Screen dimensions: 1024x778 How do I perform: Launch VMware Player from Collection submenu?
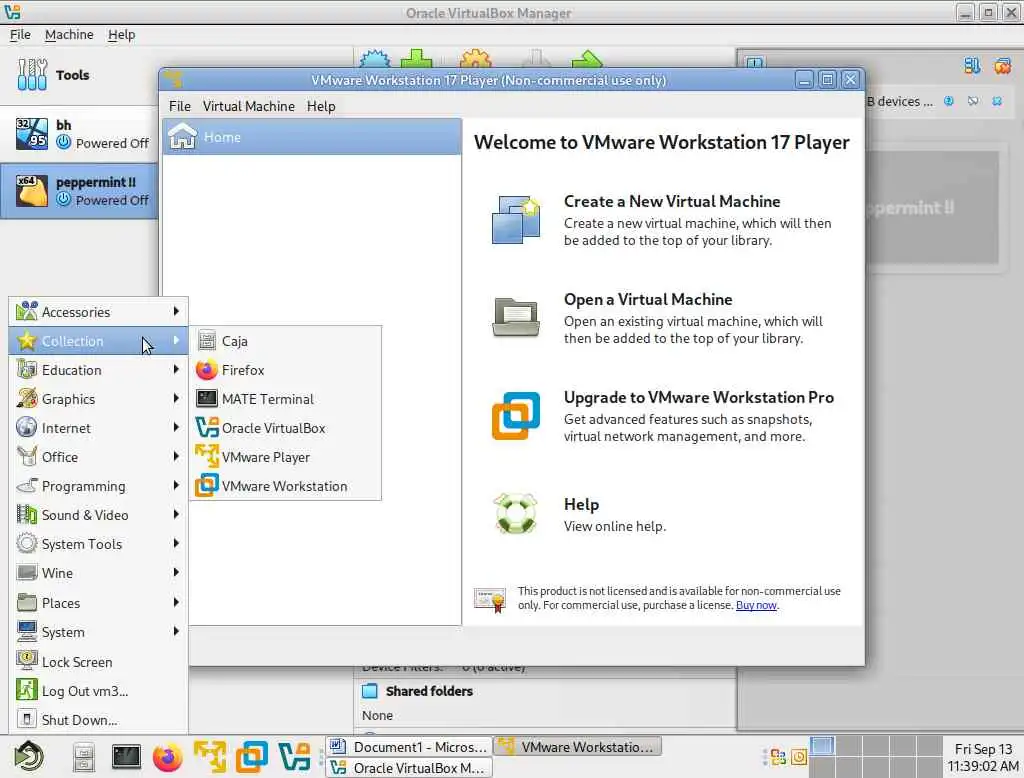coord(285,457)
